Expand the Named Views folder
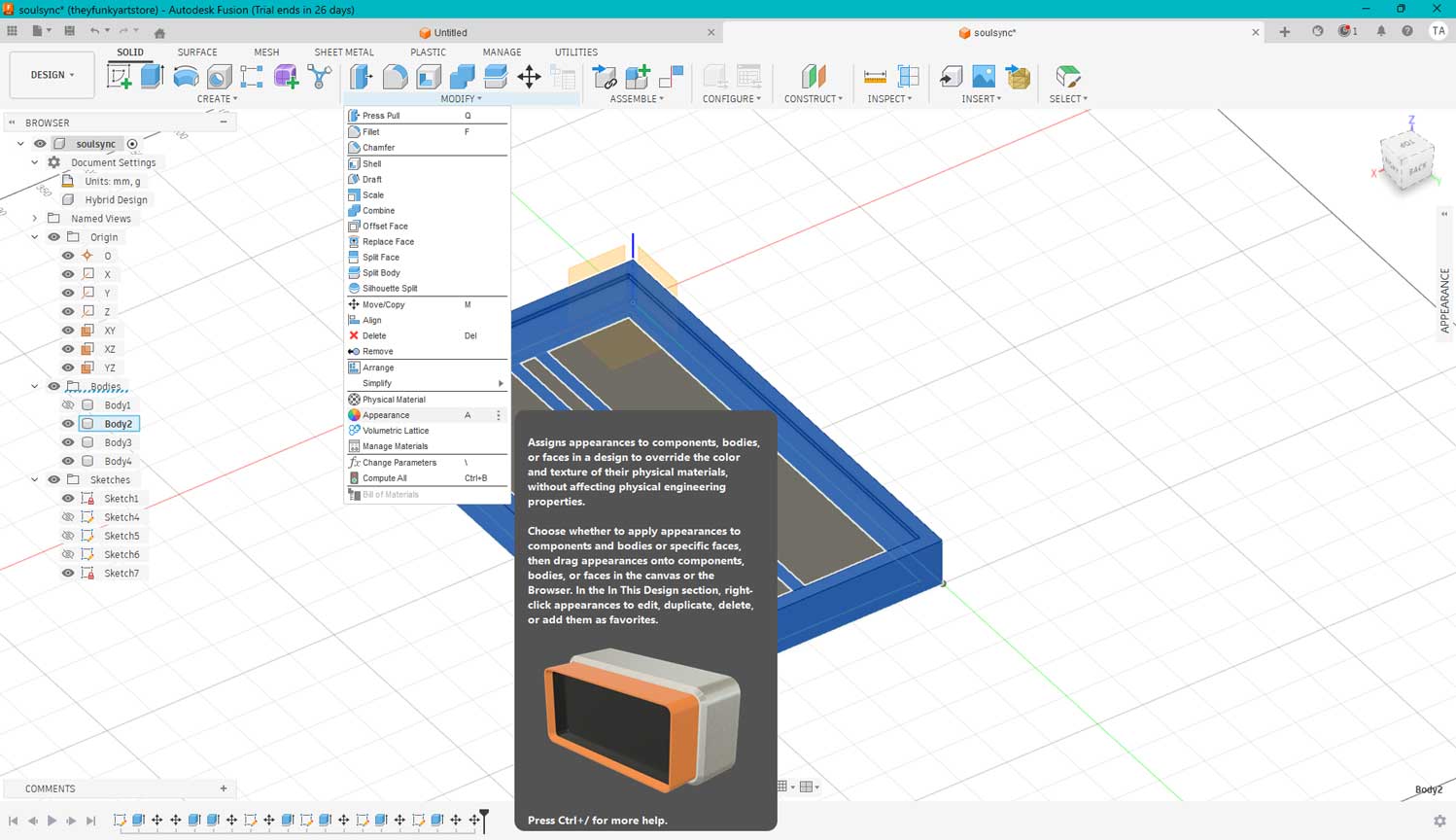 point(35,219)
